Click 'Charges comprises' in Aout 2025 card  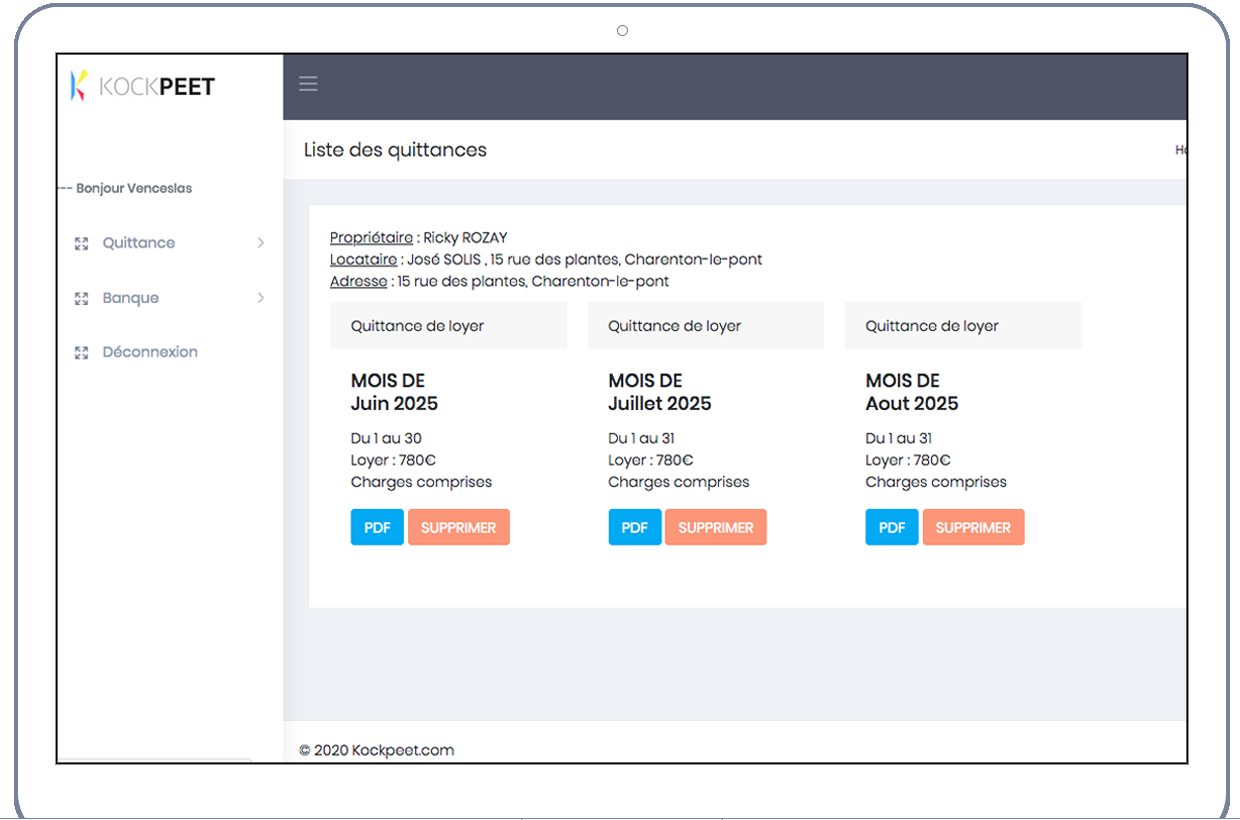(x=936, y=482)
